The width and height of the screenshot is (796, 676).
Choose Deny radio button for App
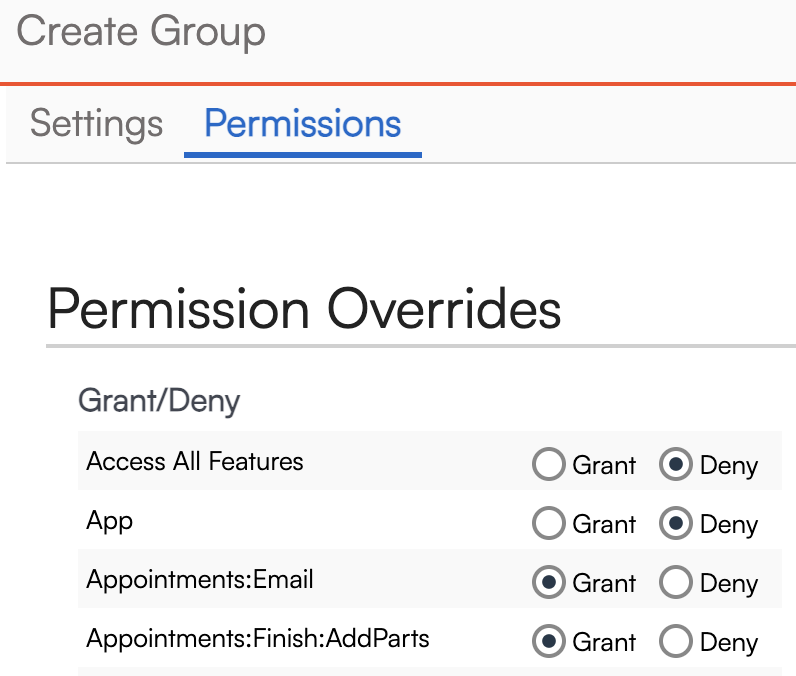[676, 524]
